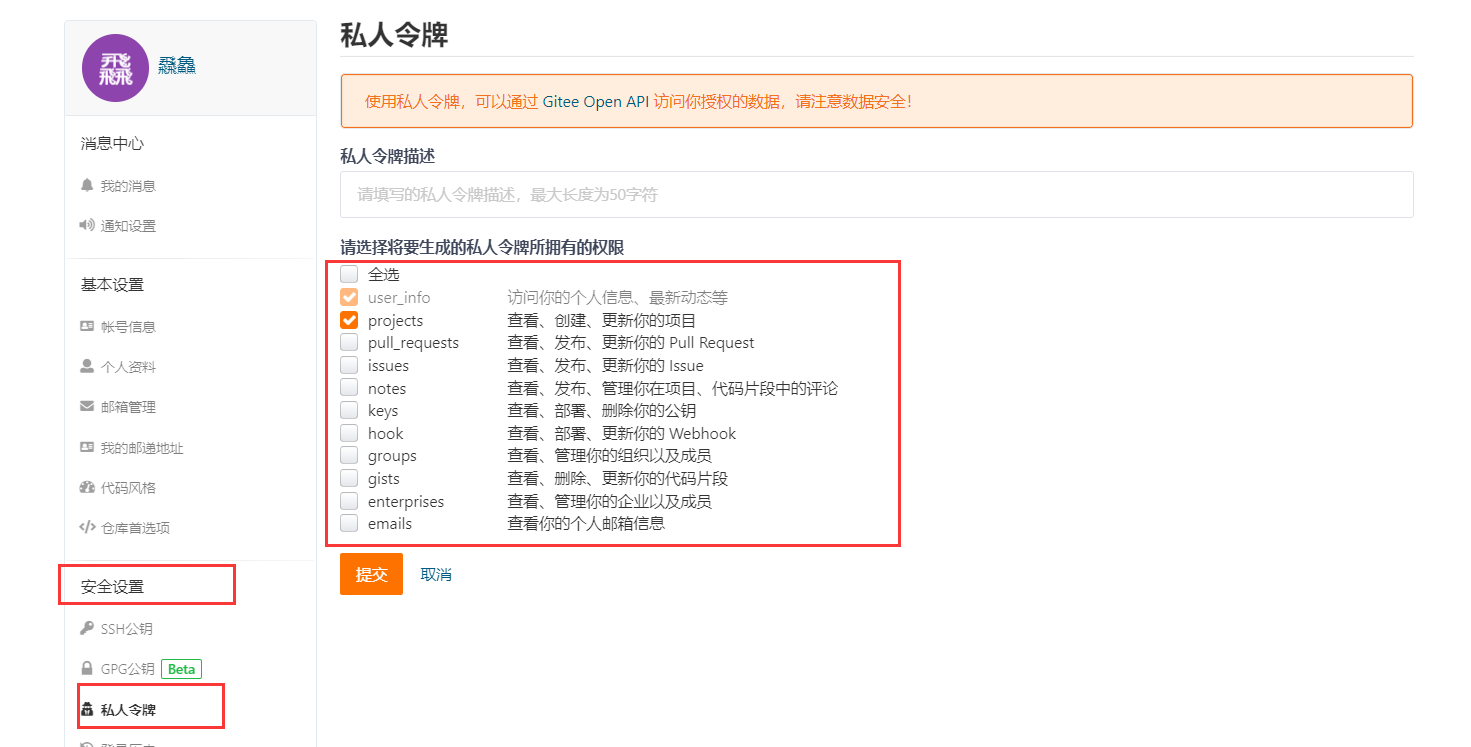Click the 基本设置 section heading
Screen dimensions: 1471x747
pos(112,284)
